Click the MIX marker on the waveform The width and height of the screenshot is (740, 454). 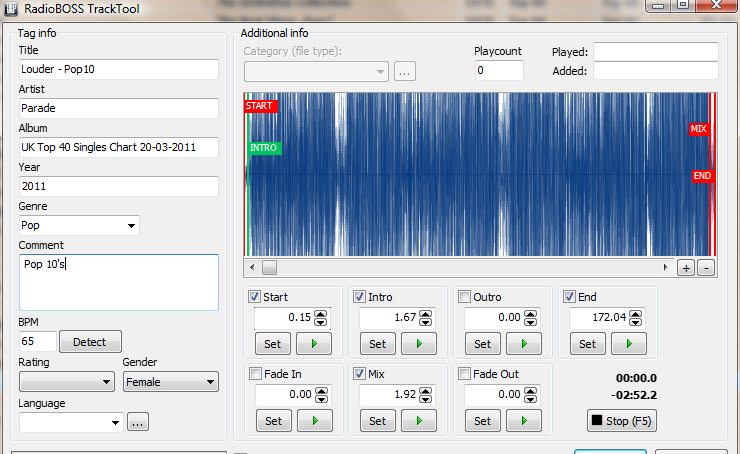pos(699,129)
